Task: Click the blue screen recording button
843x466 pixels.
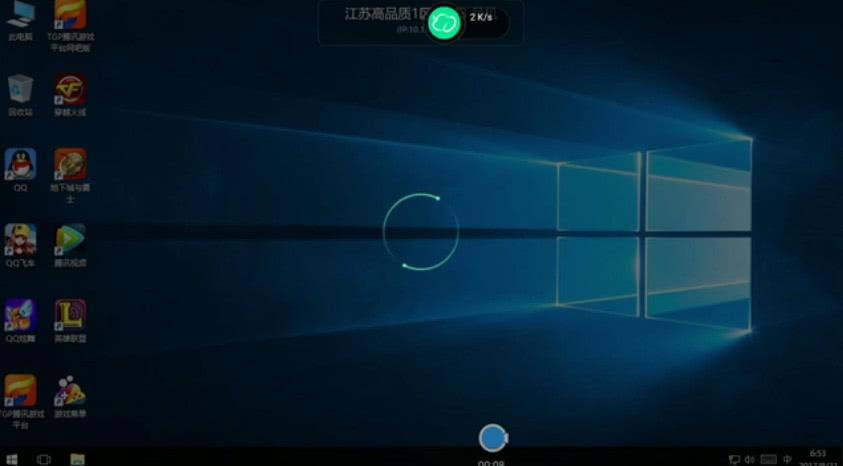Action: [x=493, y=438]
